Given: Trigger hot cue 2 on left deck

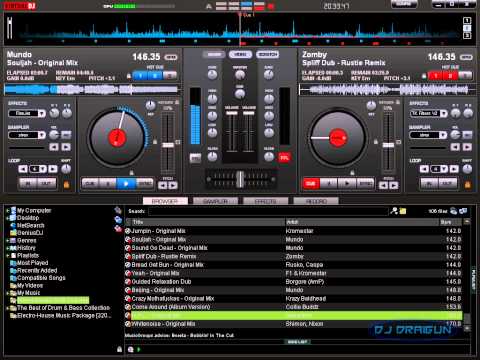Looking at the screenshot, I should pyautogui.click(x=155, y=76).
